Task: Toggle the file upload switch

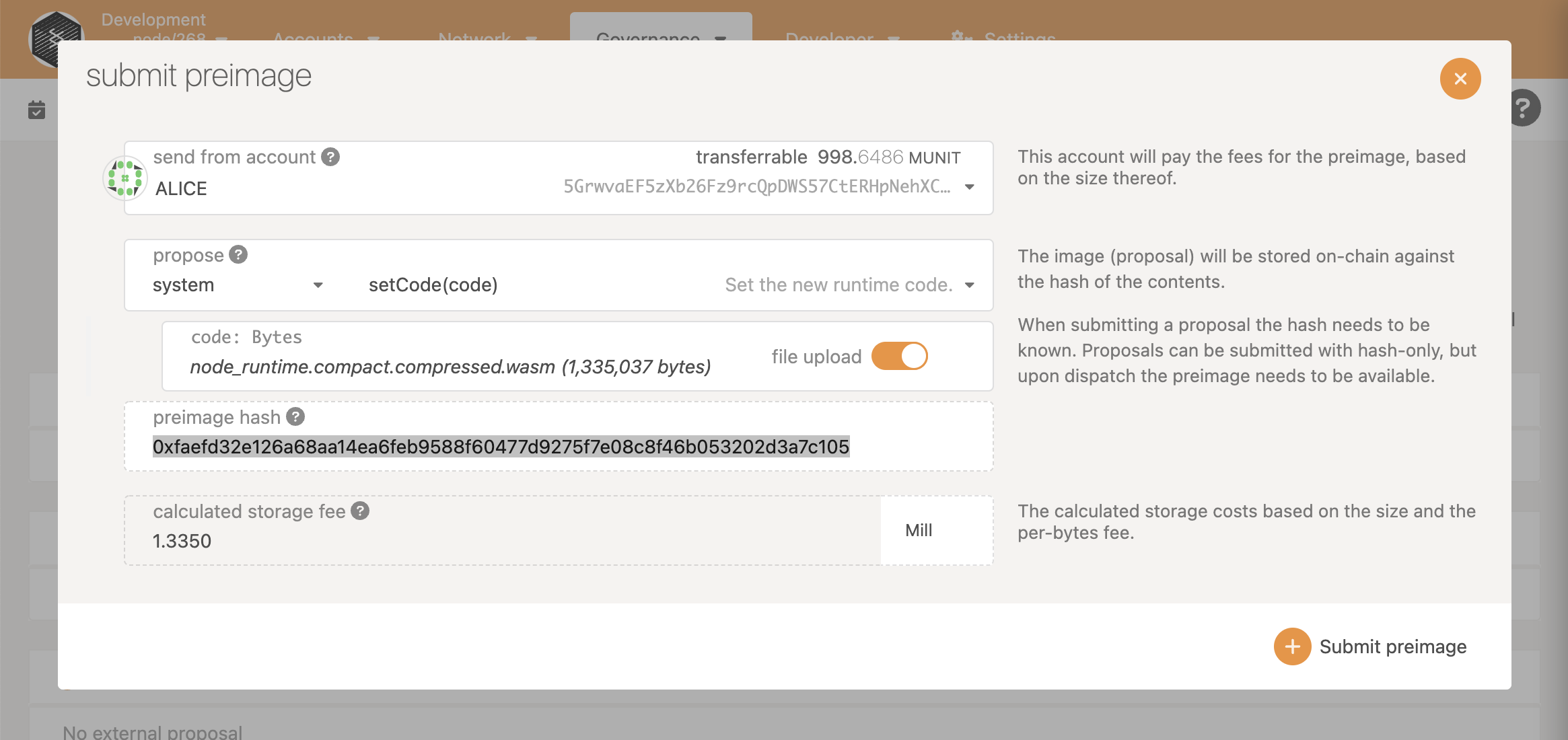Action: (x=899, y=357)
